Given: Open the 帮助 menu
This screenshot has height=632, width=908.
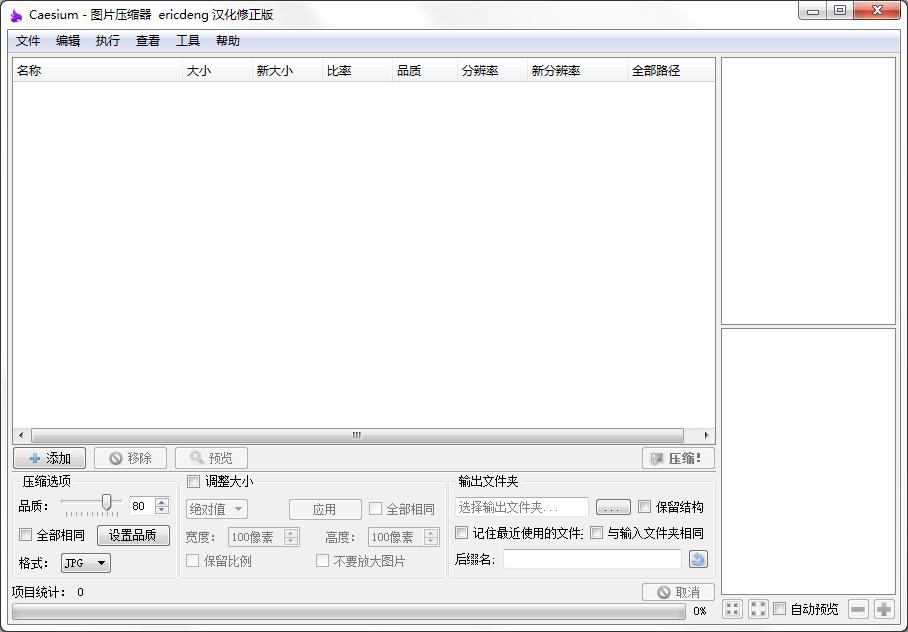Looking at the screenshot, I should tap(228, 40).
